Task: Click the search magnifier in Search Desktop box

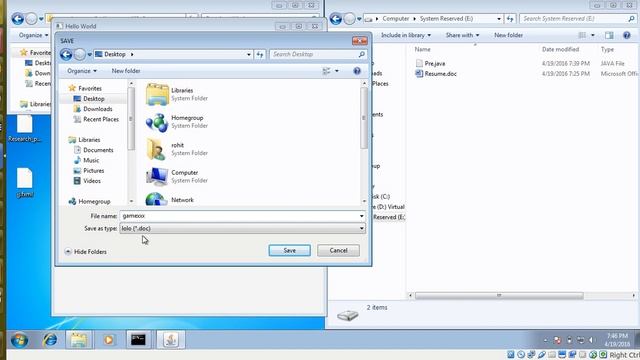Action: click(x=361, y=54)
